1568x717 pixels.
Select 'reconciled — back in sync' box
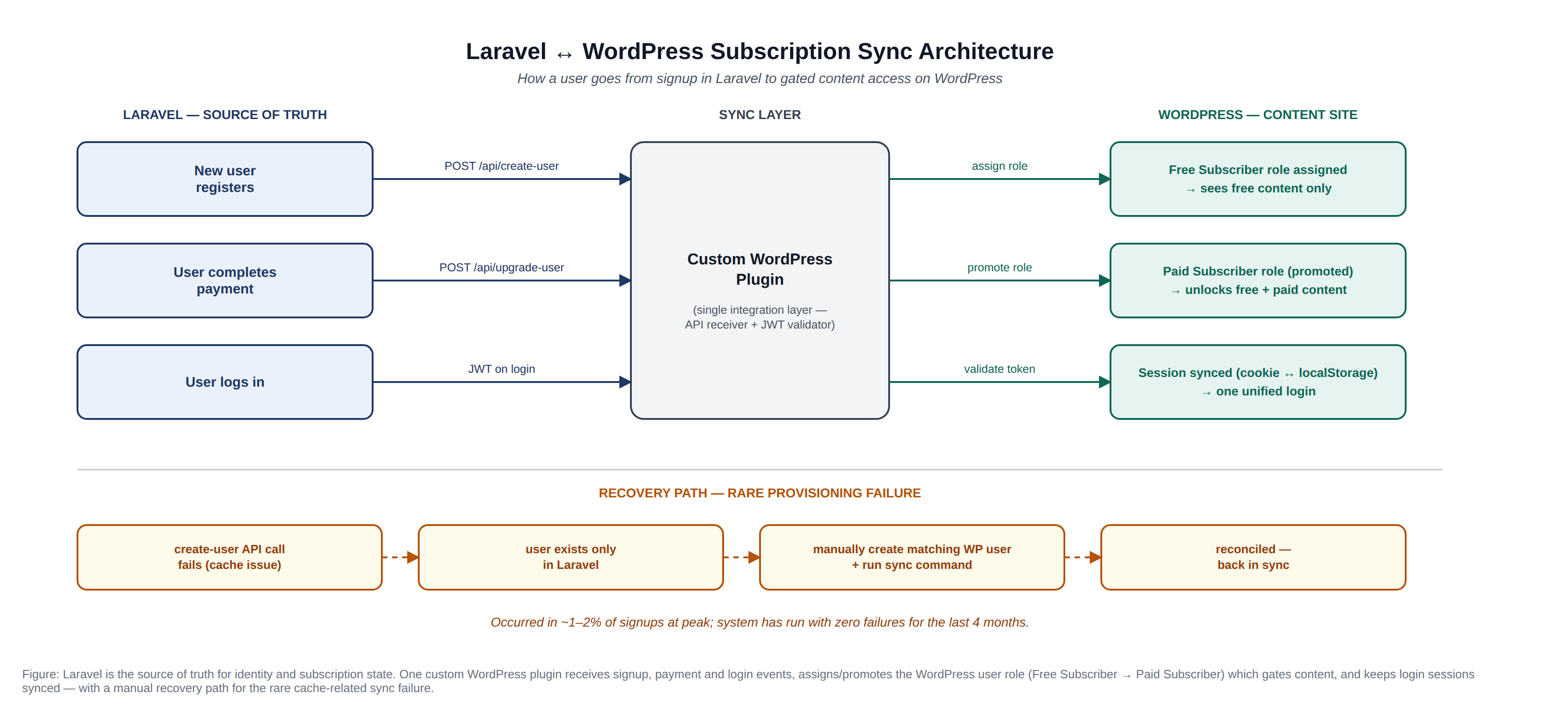click(1253, 557)
